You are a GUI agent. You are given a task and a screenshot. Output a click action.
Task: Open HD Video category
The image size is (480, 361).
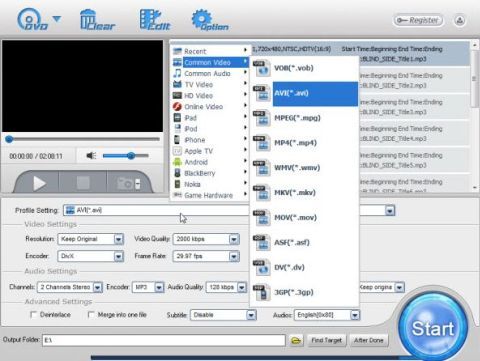click(x=210, y=95)
